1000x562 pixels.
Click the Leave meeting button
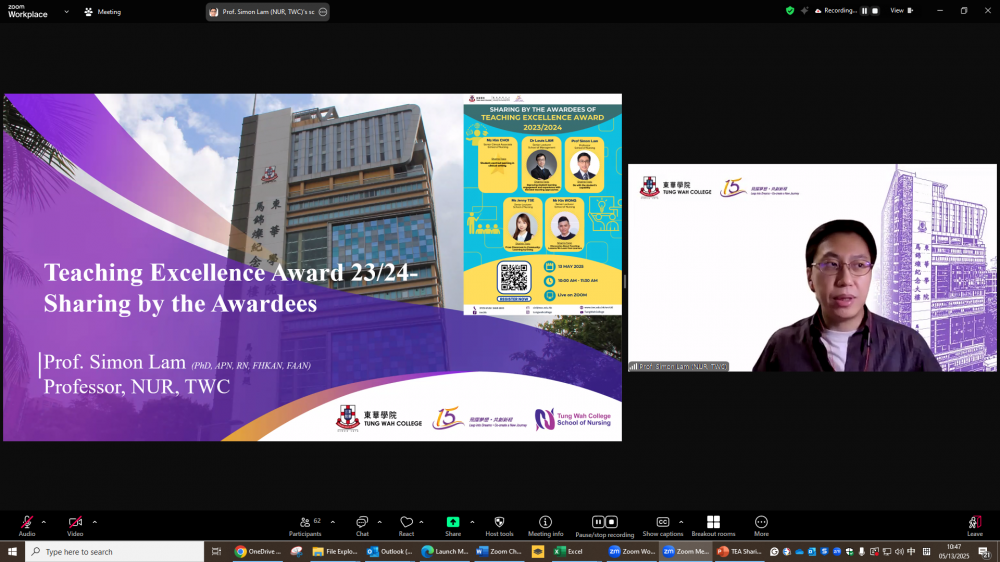[x=974, y=526]
